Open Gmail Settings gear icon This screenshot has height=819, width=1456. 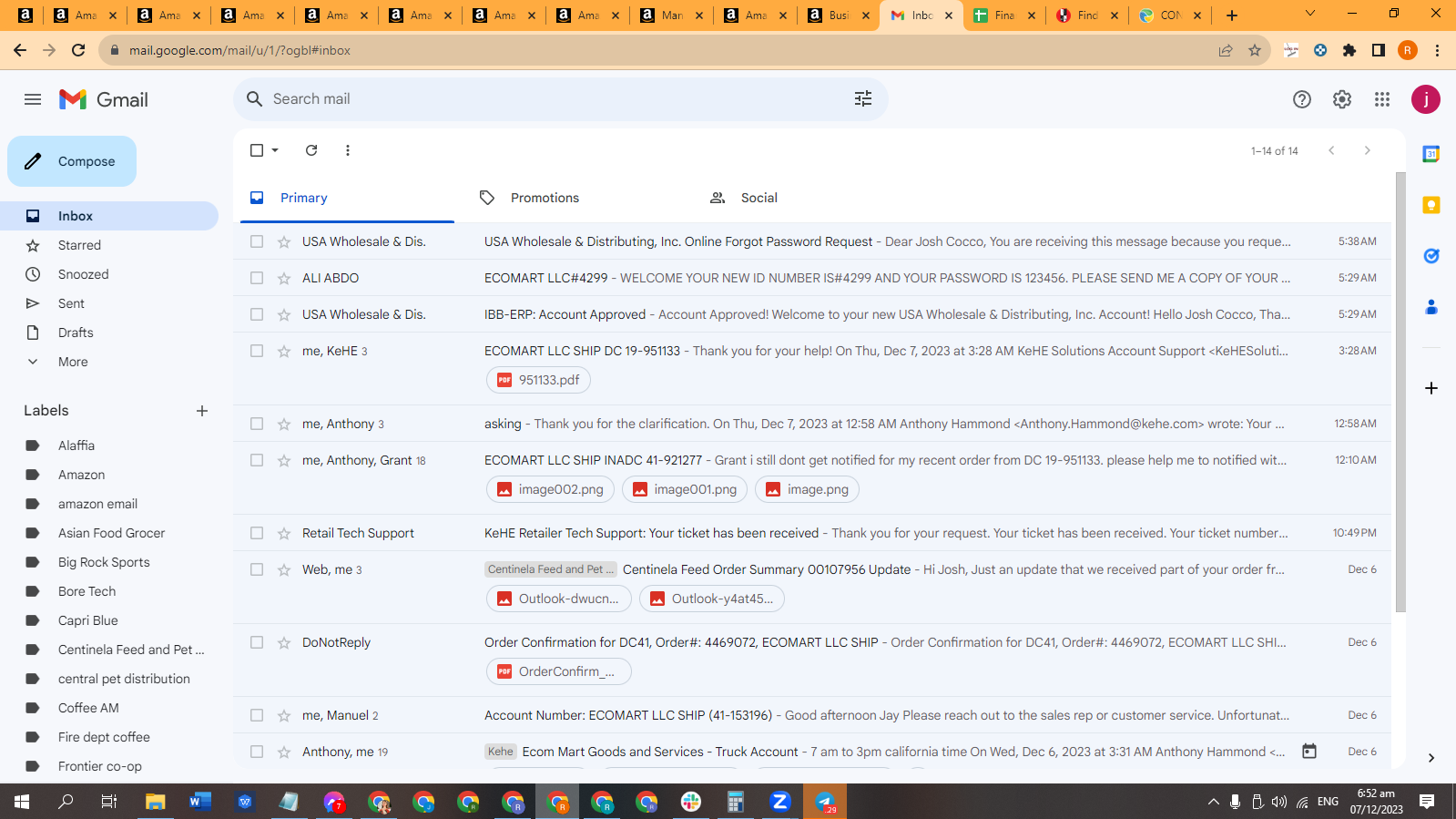[1342, 99]
